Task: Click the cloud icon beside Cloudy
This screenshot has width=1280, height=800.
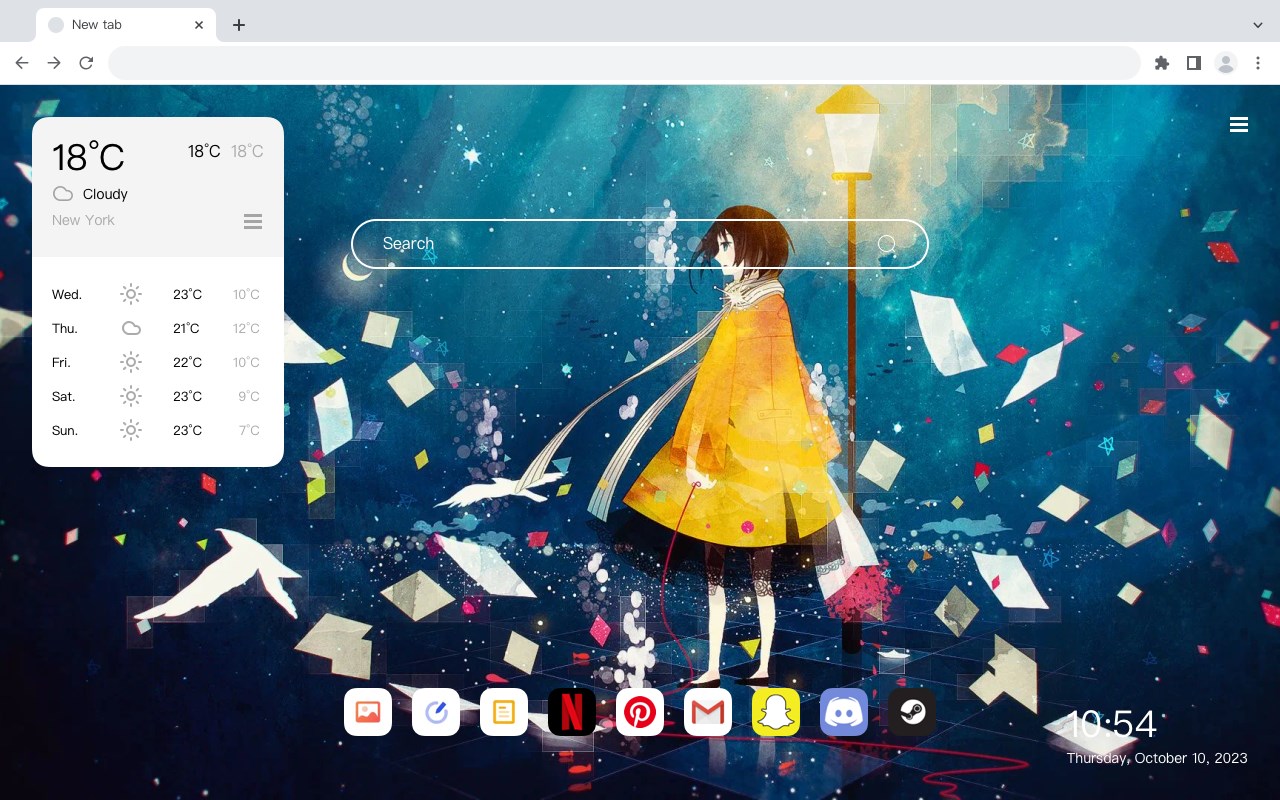Action: point(63,194)
